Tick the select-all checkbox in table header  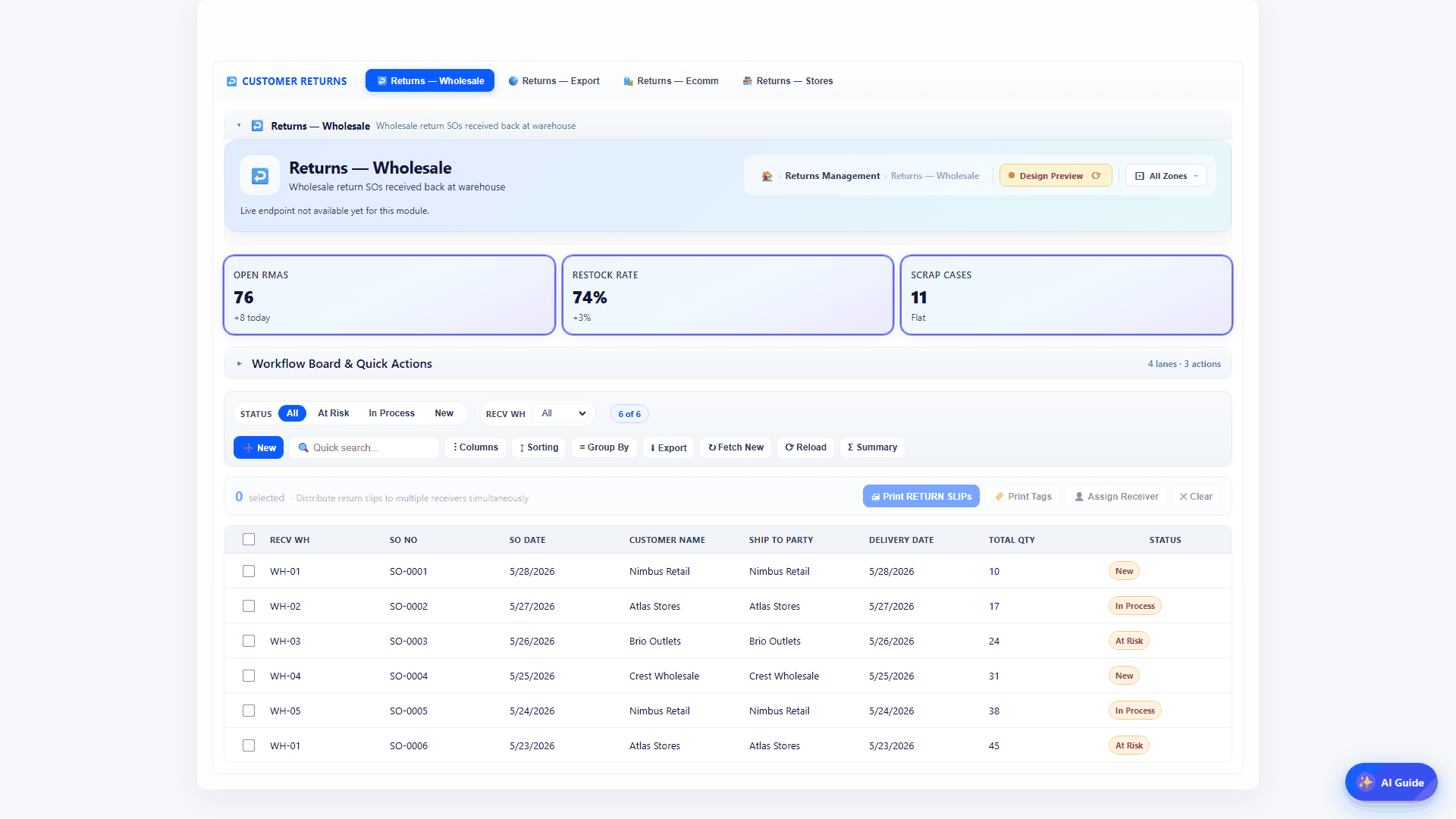(x=249, y=539)
